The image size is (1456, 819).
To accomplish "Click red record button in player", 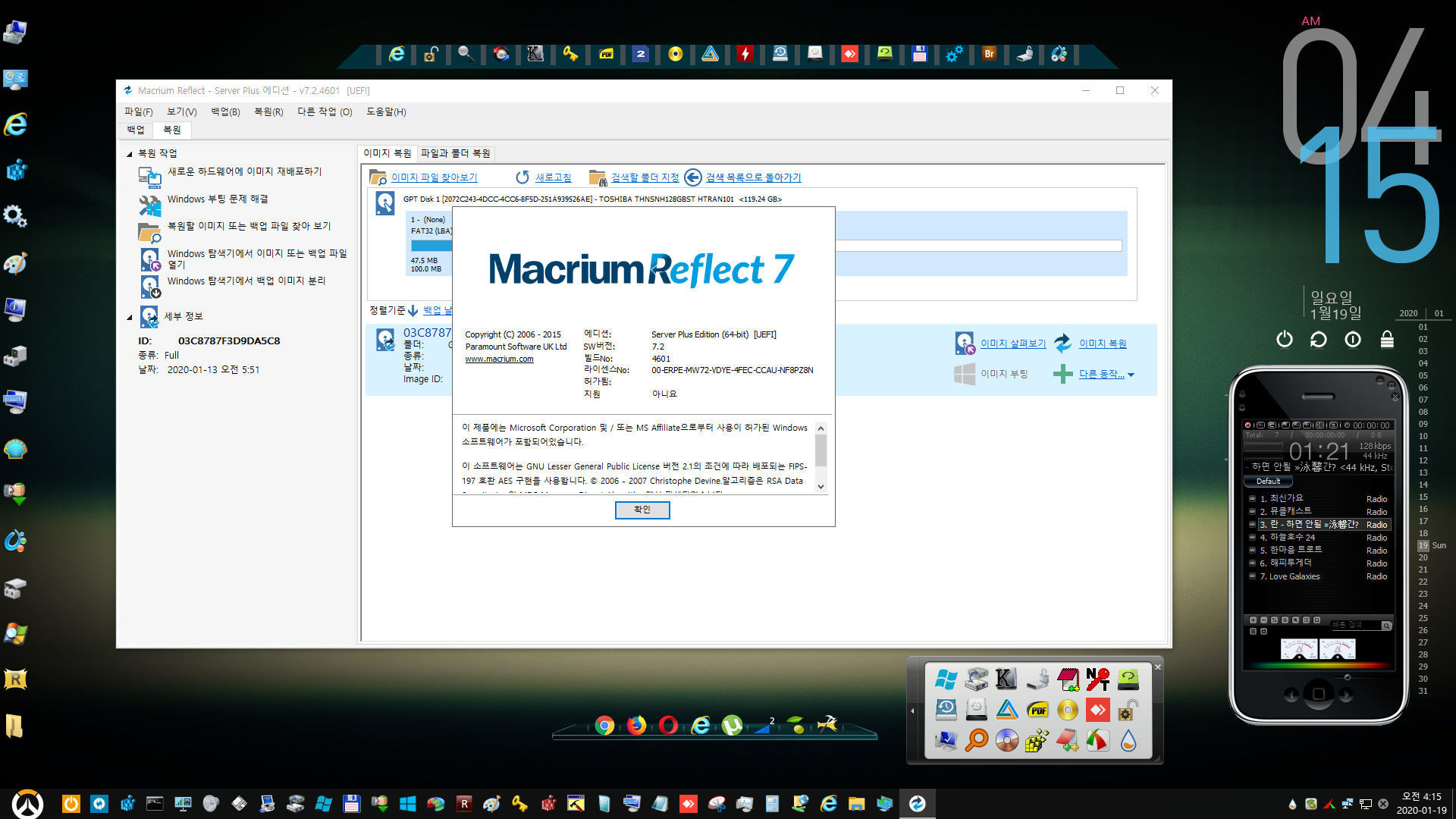I will pos(1247,425).
